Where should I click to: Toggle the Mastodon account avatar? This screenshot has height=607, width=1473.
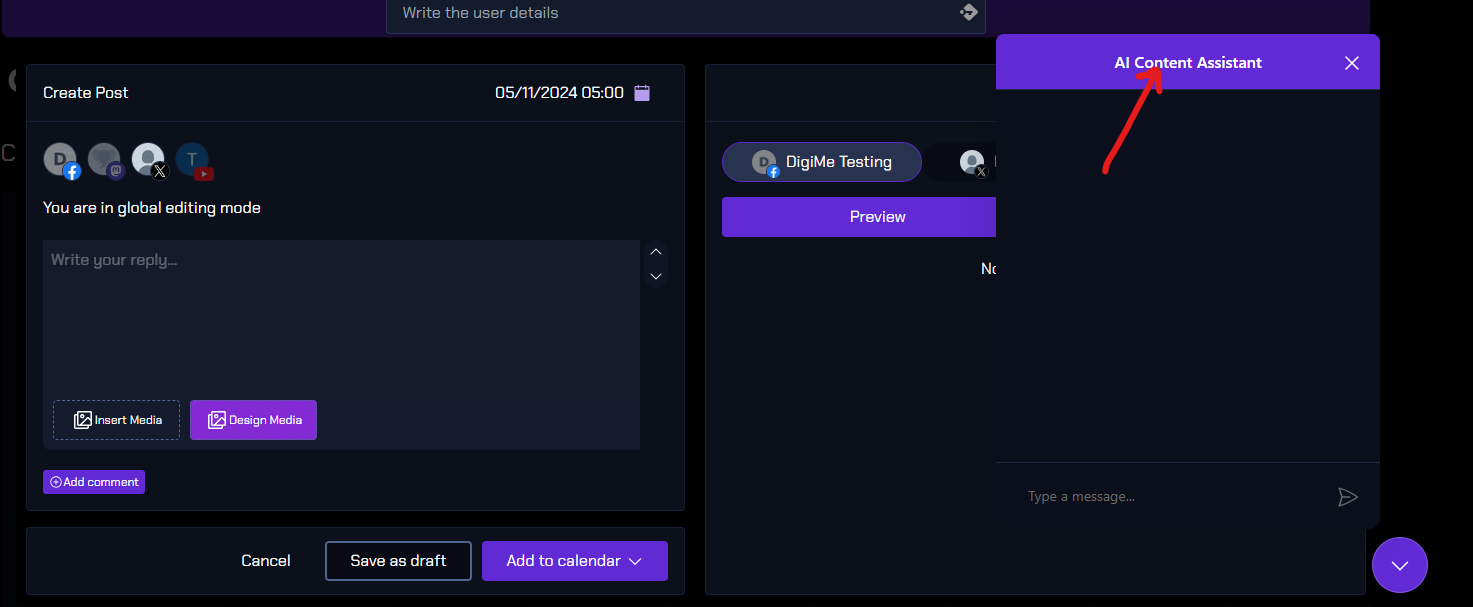pos(105,160)
